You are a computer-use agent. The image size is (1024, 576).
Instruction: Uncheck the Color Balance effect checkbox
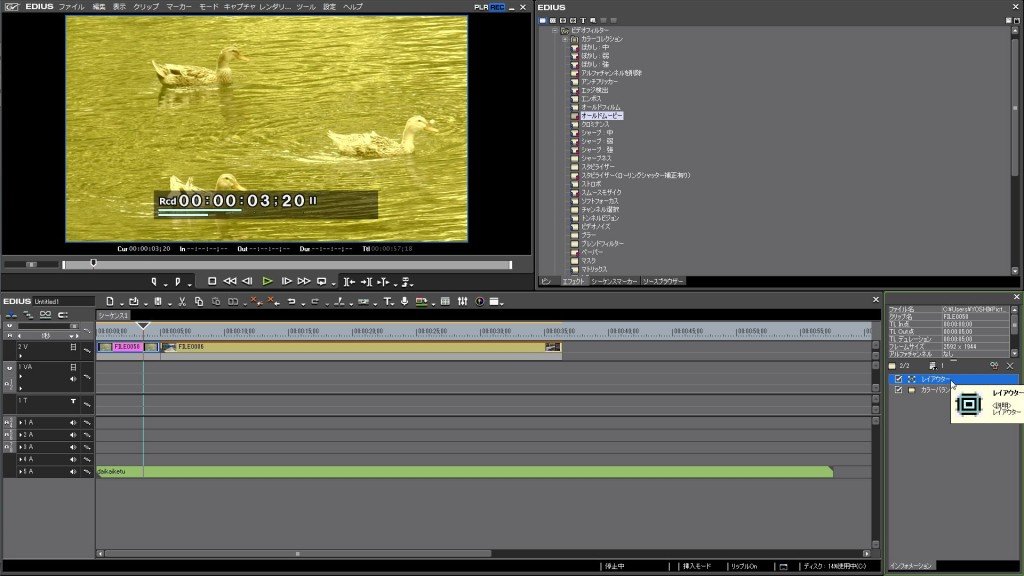(899, 390)
